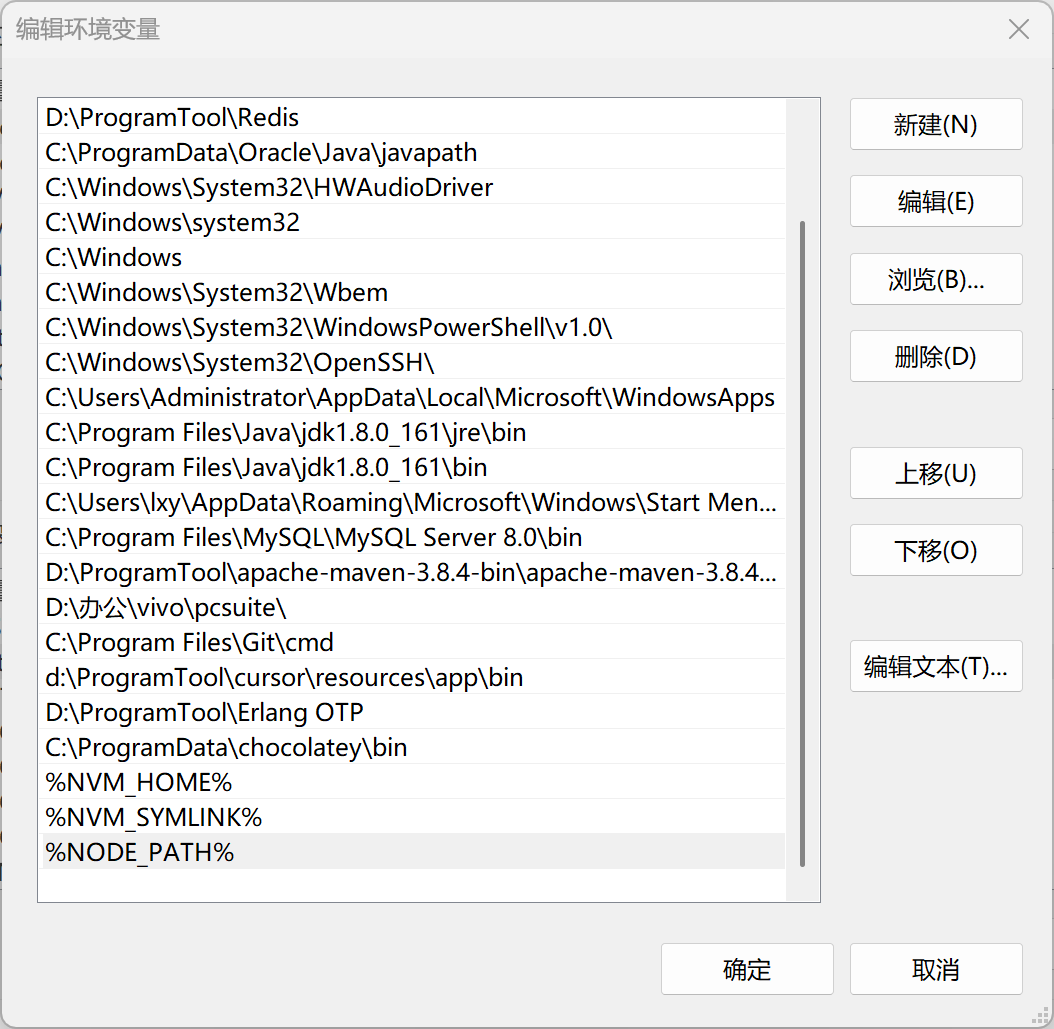Screen dimensions: 1054x1029
Task: Select the %NVM_HOME% entry
Action: 413,782
